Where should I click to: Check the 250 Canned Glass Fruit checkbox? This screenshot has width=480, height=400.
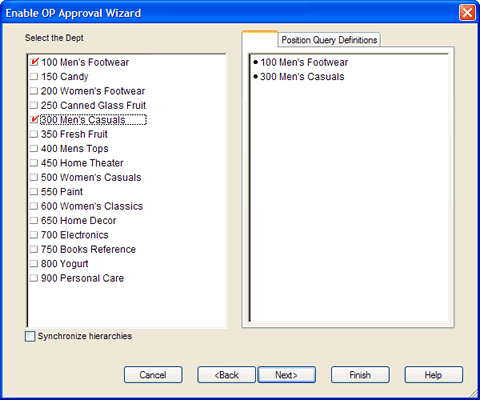pyautogui.click(x=34, y=105)
